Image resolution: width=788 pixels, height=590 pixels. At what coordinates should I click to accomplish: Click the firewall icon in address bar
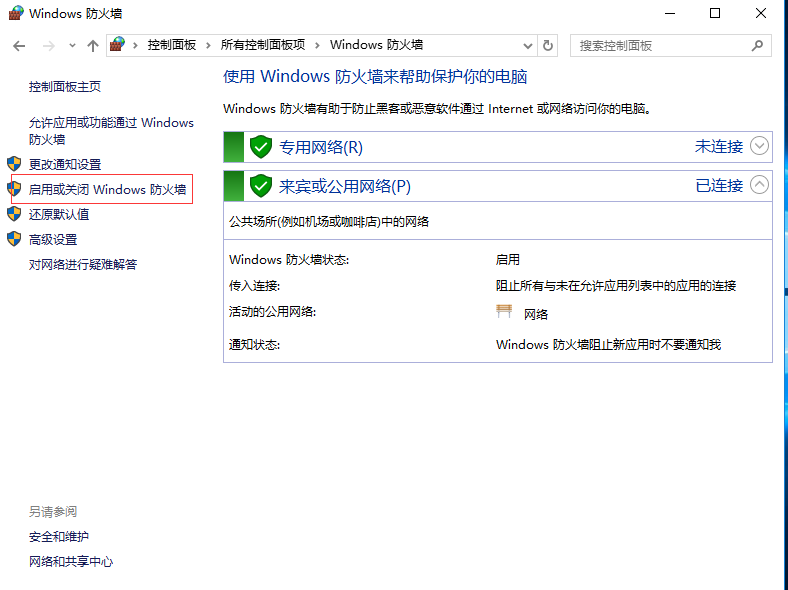click(x=118, y=45)
